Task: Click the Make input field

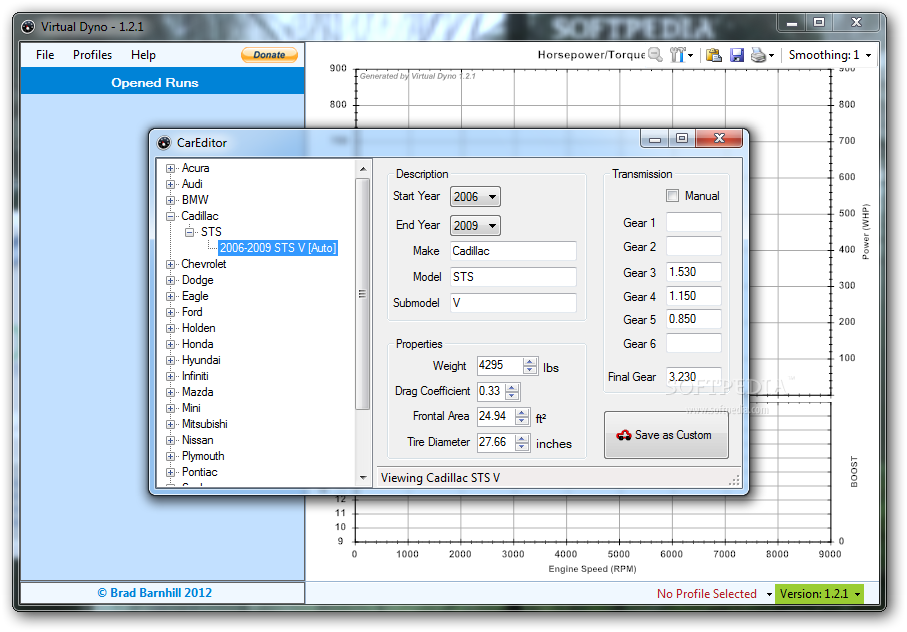Action: coord(513,251)
